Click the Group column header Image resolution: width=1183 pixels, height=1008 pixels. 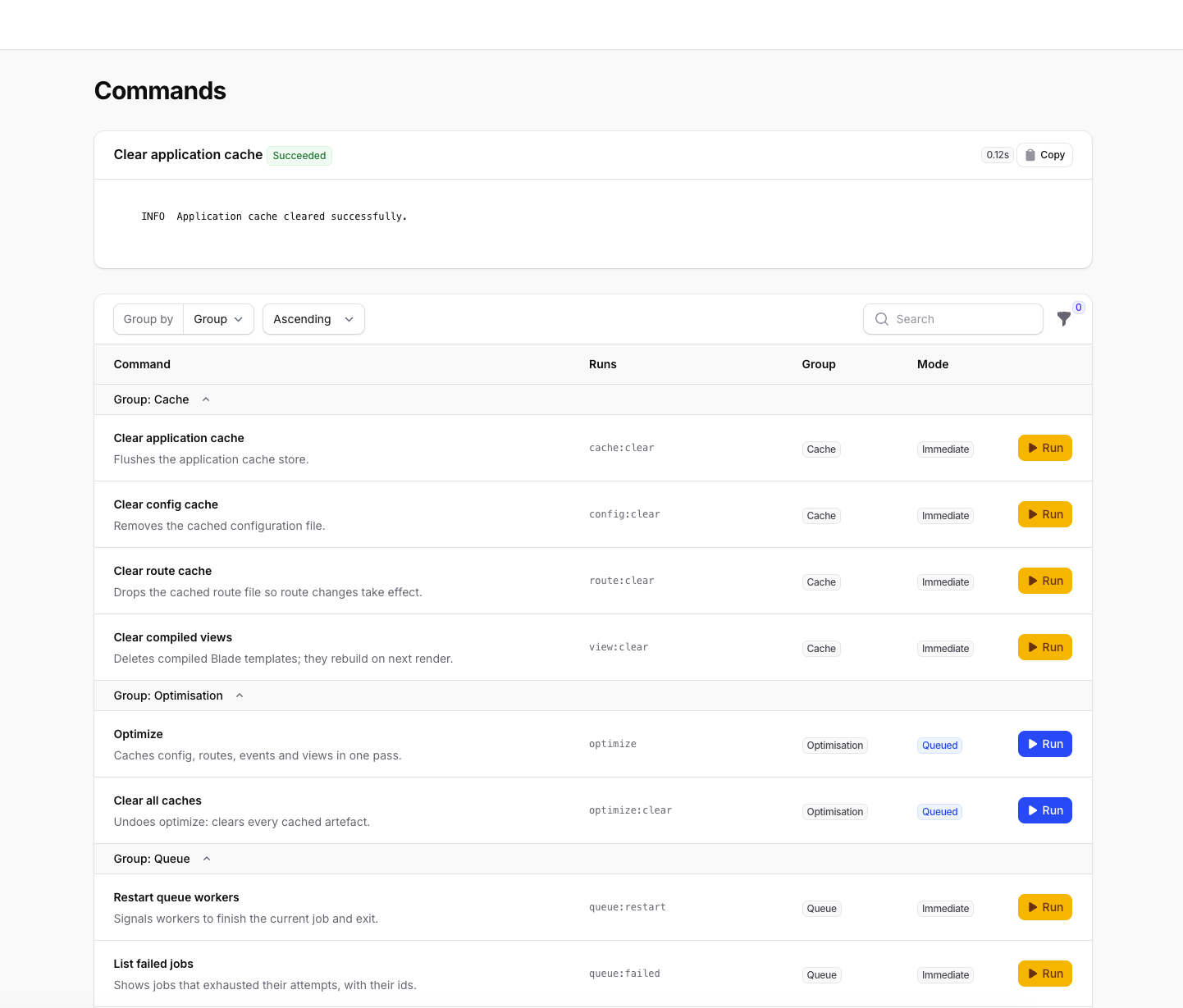(819, 364)
